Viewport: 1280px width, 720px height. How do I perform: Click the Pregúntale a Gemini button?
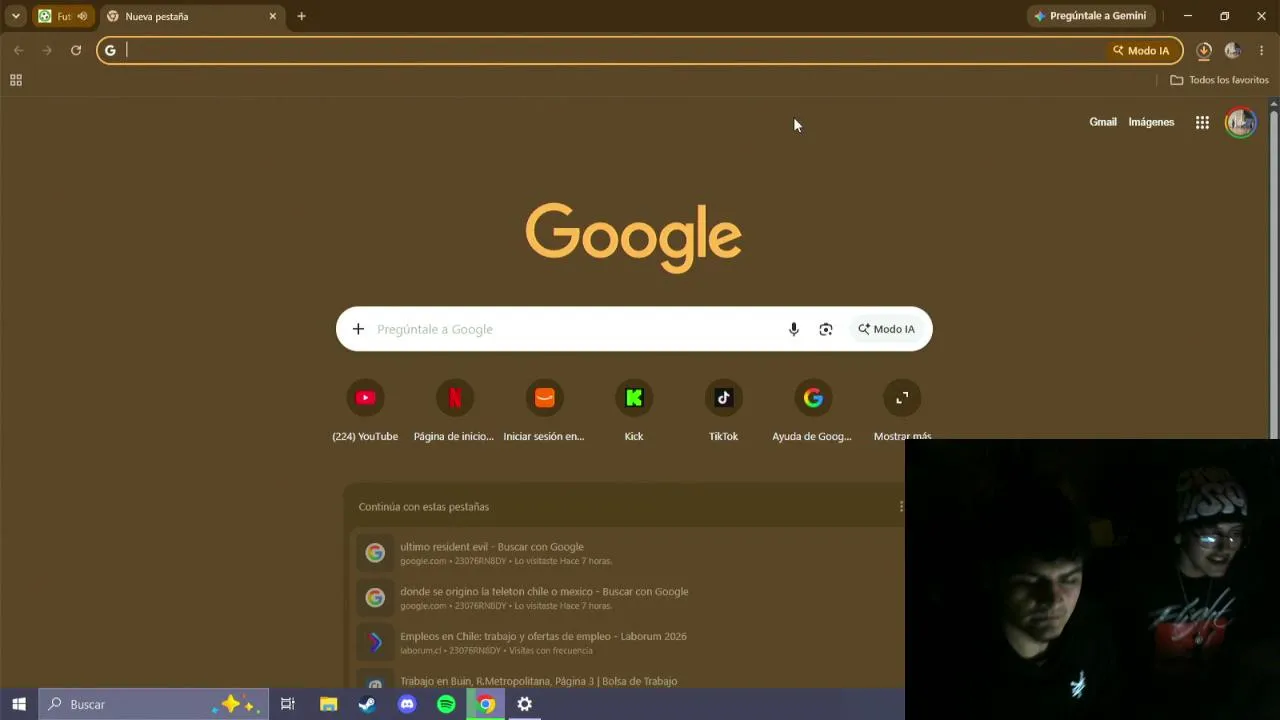(x=1091, y=16)
